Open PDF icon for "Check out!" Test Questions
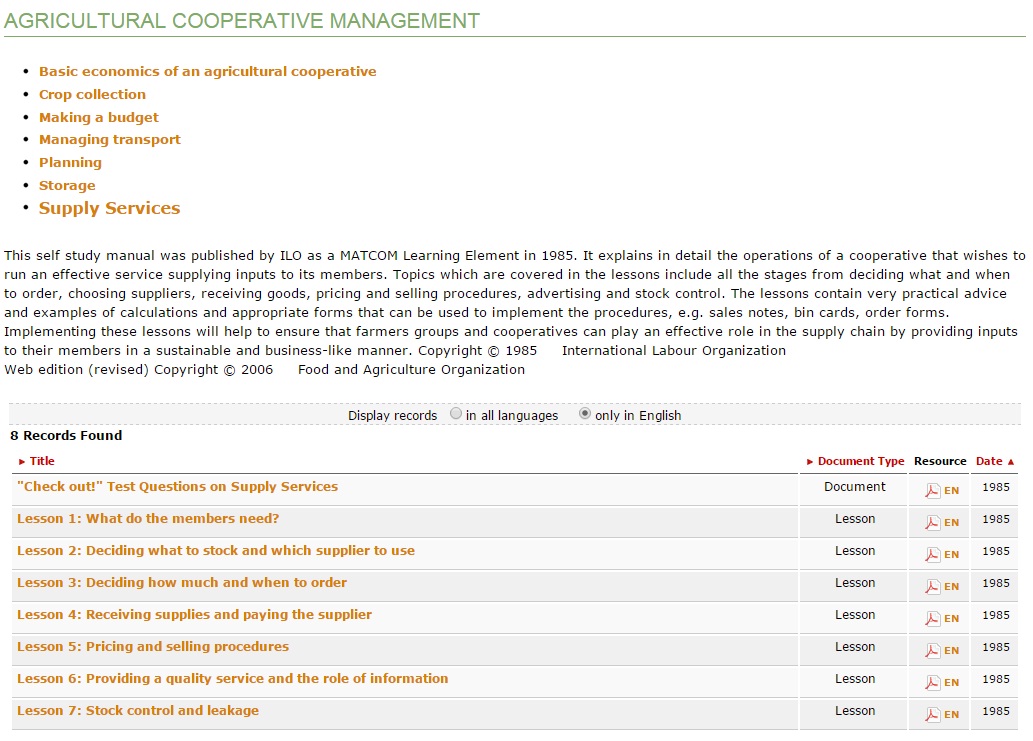The width and height of the screenshot is (1033, 741). point(932,490)
